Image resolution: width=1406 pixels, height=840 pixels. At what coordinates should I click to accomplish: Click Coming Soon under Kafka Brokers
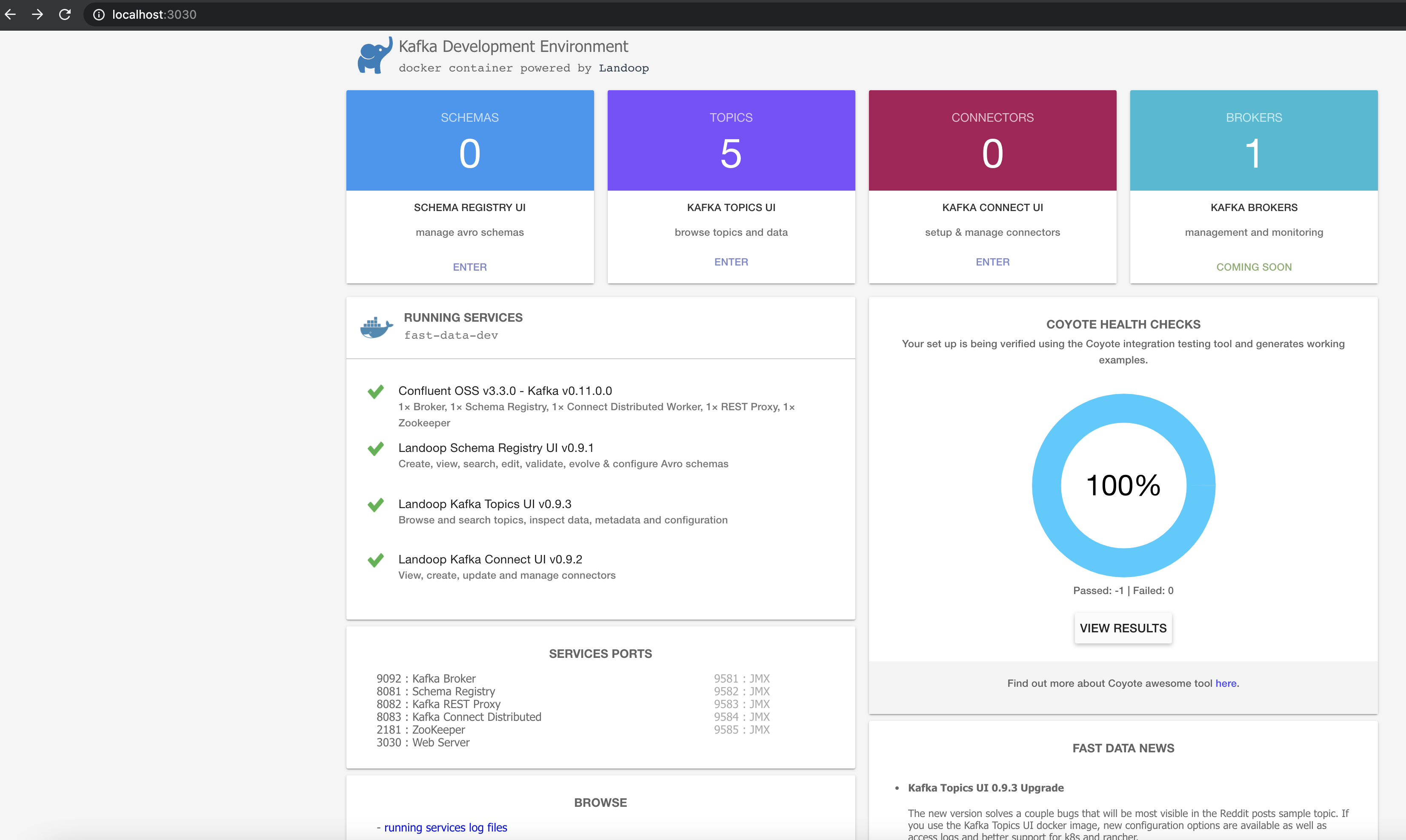[1254, 267]
